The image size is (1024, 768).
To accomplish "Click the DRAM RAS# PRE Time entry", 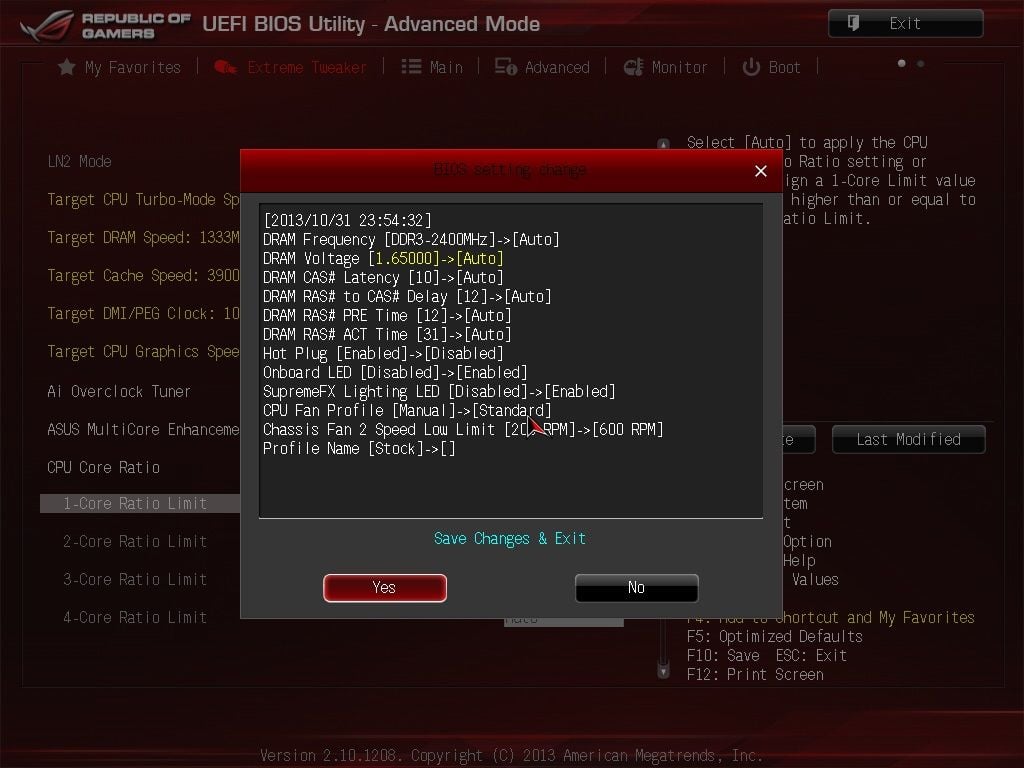I will pyautogui.click(x=387, y=315).
